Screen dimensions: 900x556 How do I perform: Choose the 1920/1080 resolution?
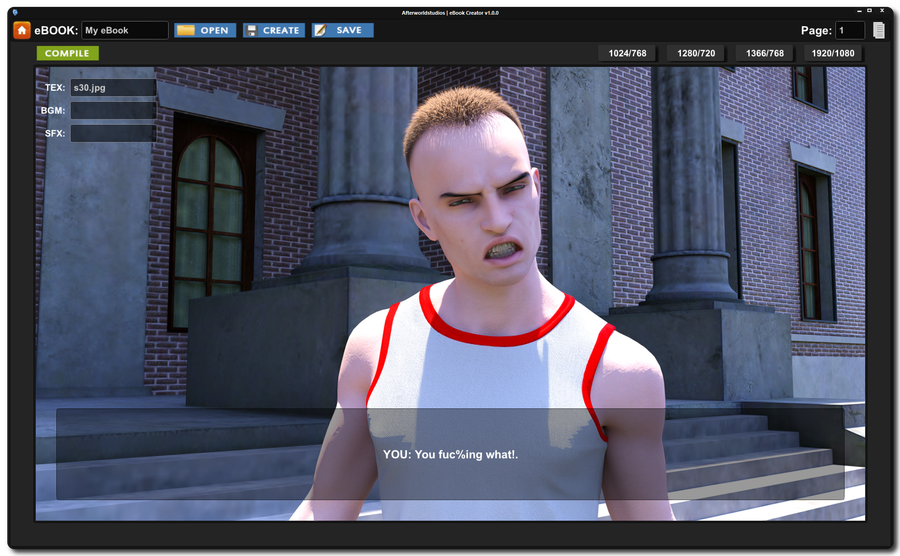point(833,53)
